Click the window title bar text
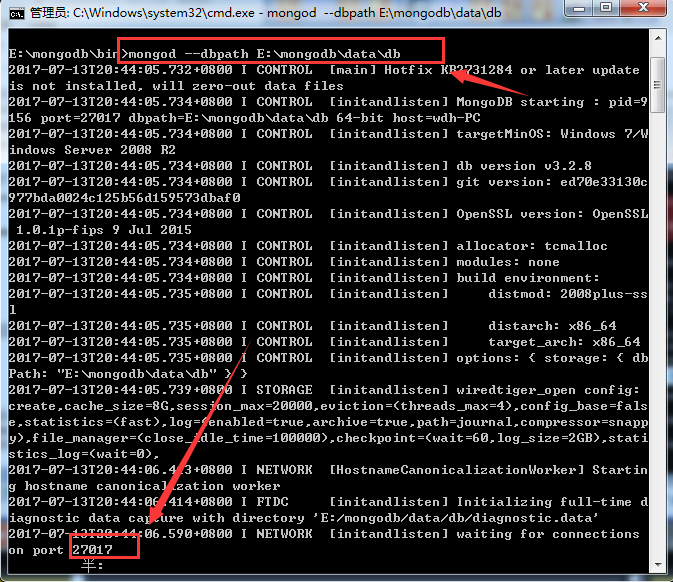Viewport: 673px width, 582px height. (265, 13)
